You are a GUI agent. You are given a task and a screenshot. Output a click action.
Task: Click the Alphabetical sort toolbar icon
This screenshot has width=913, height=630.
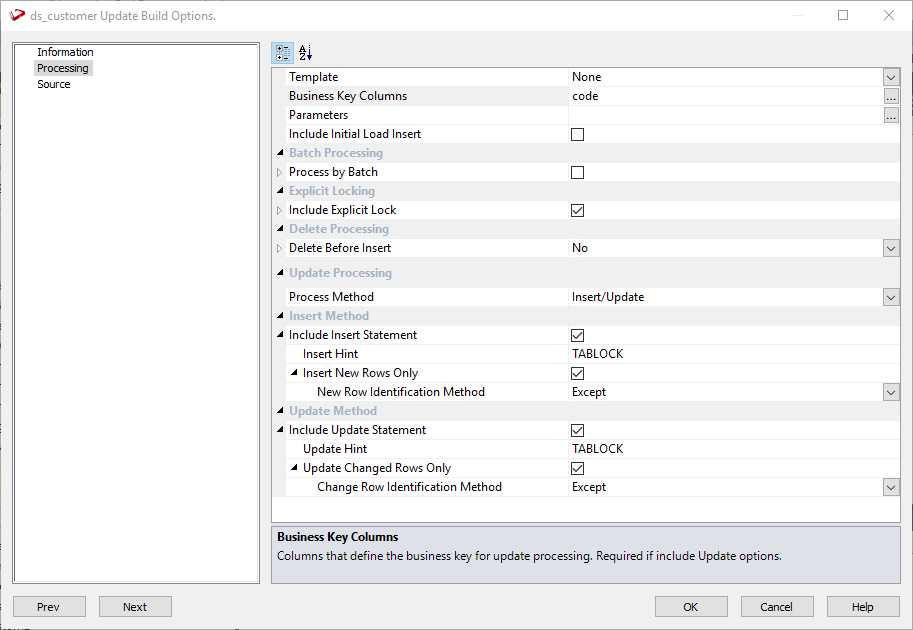(x=306, y=53)
